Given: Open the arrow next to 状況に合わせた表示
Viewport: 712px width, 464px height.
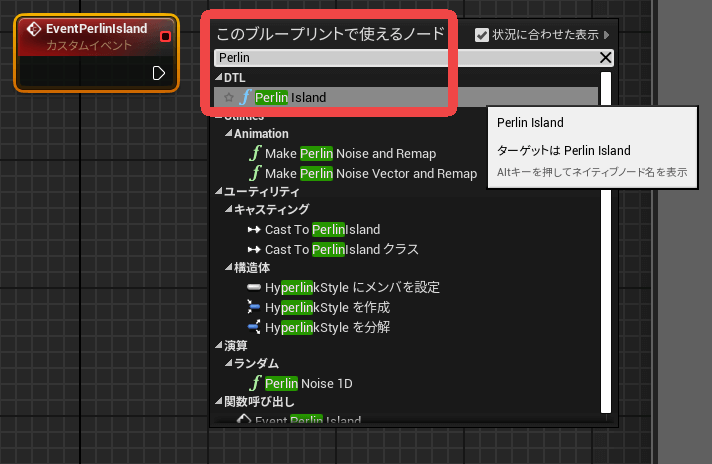Looking at the screenshot, I should pos(606,36).
